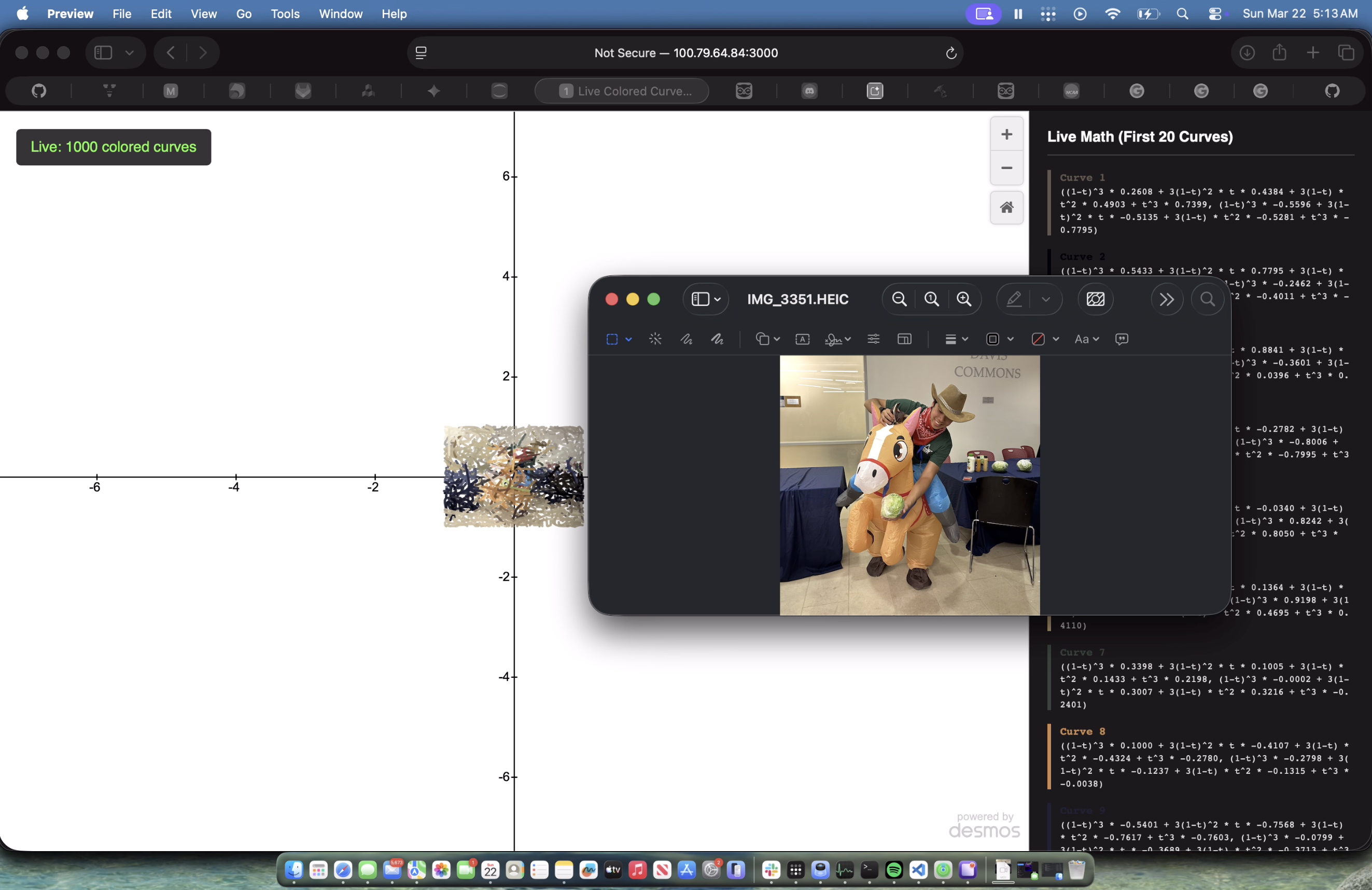Open the Tools menu in menu bar
Image resolution: width=1372 pixels, height=890 pixels.
coord(285,14)
